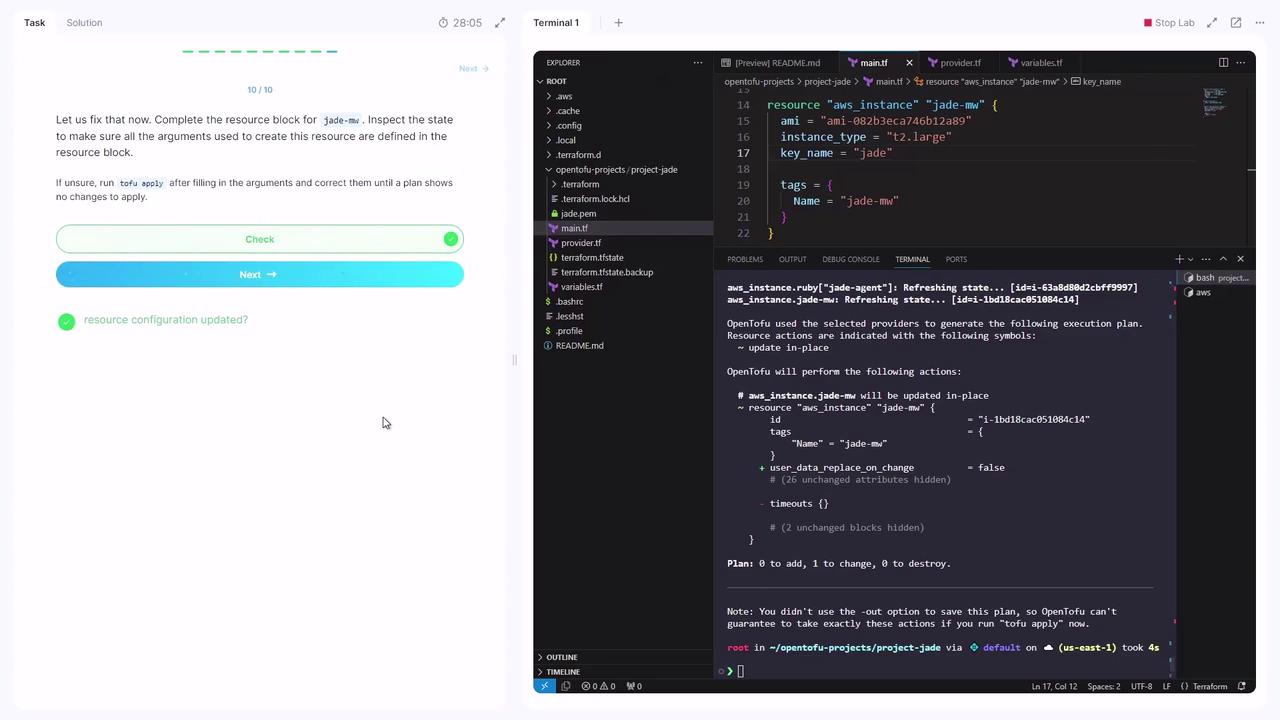
Task: Open the PROBLEMS panel tab
Action: (745, 260)
